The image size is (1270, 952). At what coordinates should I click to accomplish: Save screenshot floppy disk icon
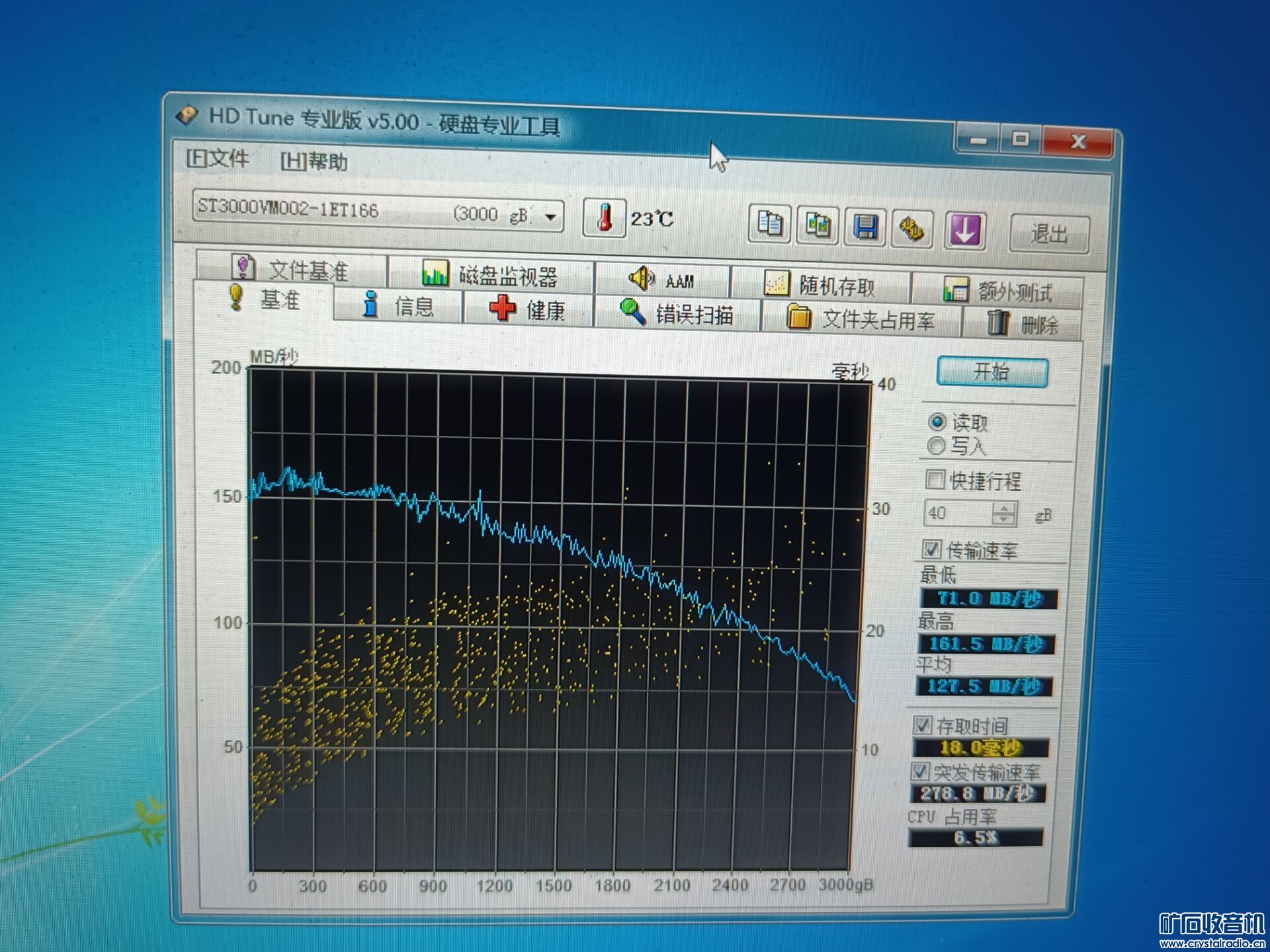[865, 228]
